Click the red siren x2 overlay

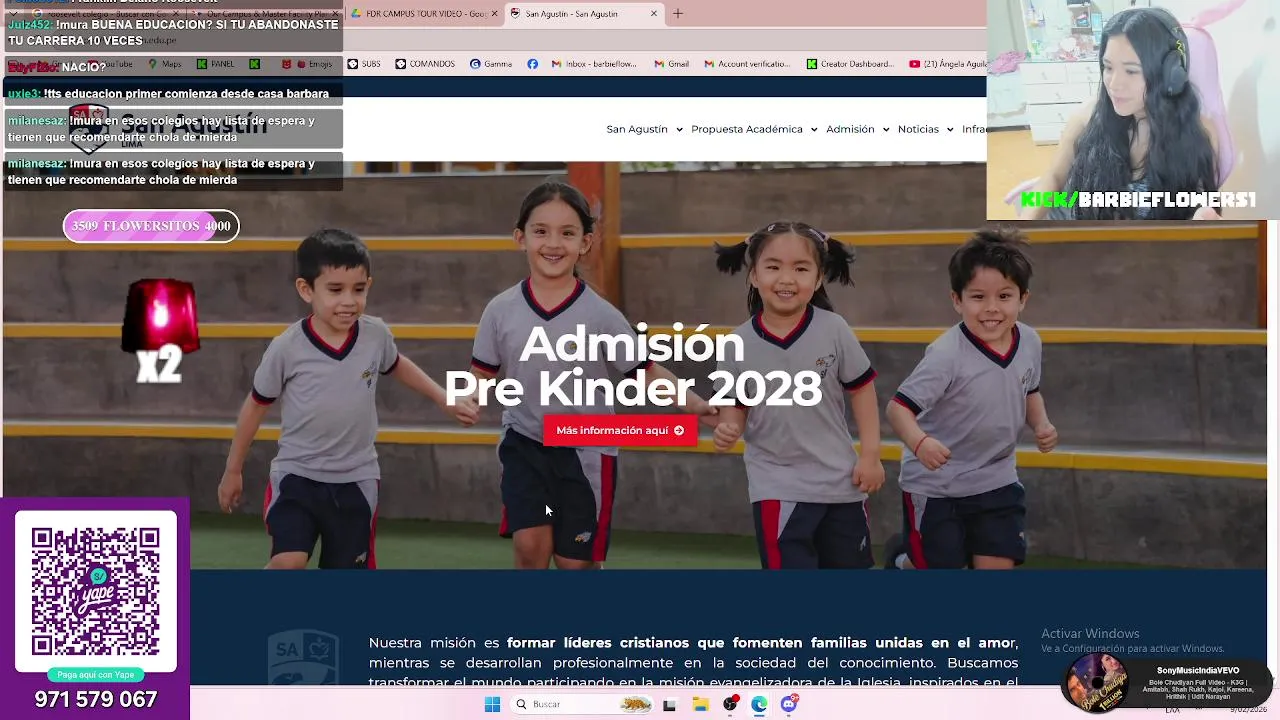point(159,332)
